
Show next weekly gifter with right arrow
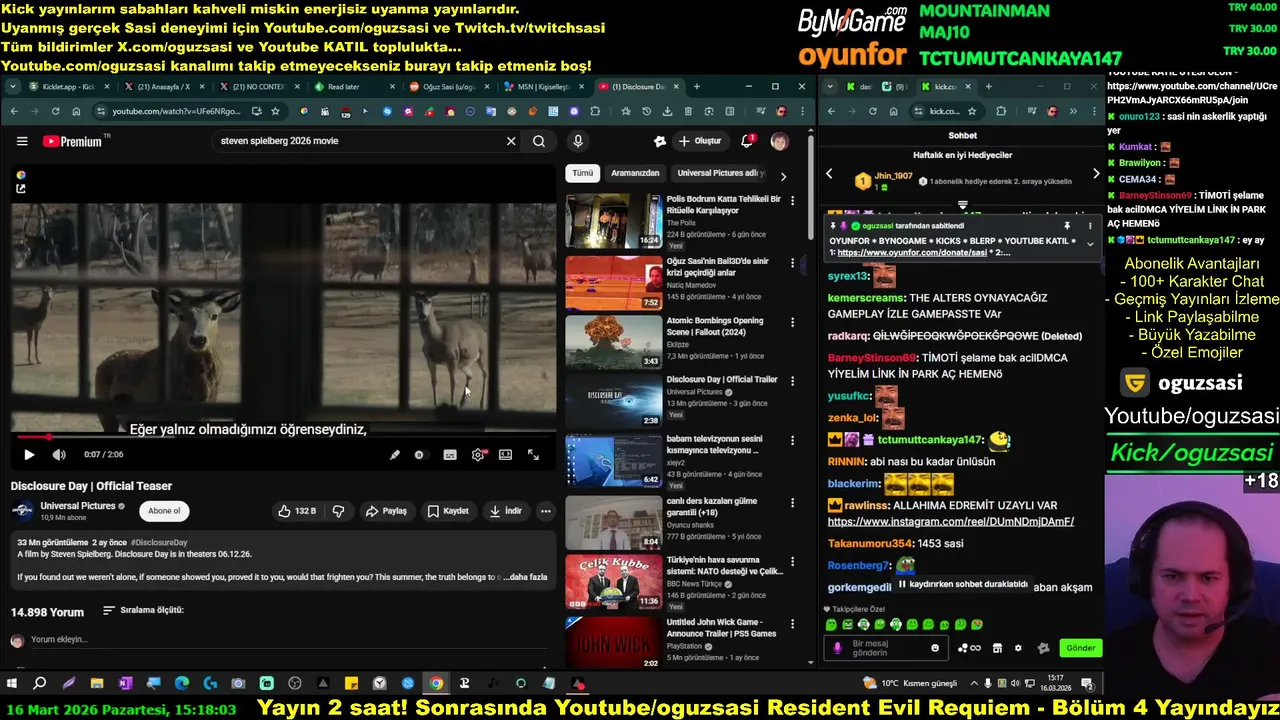pos(1096,174)
